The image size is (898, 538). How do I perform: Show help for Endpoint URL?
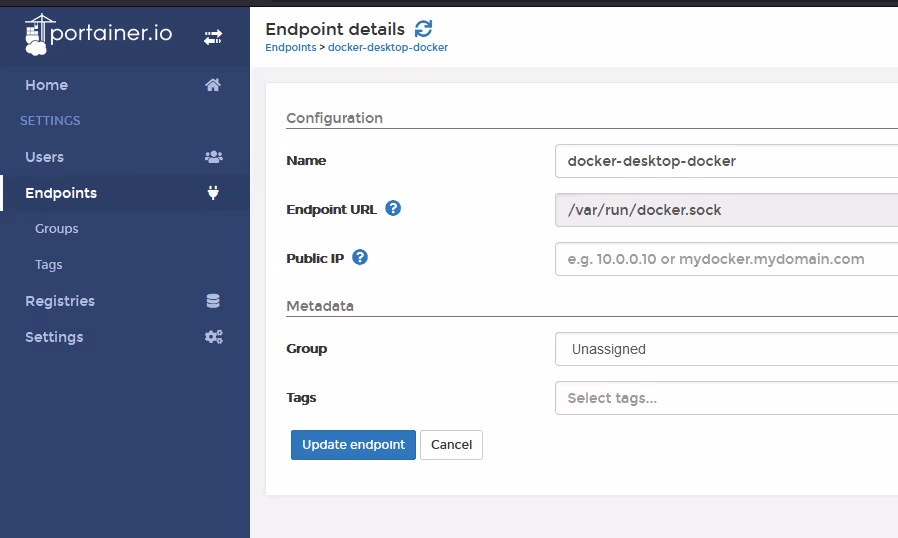click(393, 209)
